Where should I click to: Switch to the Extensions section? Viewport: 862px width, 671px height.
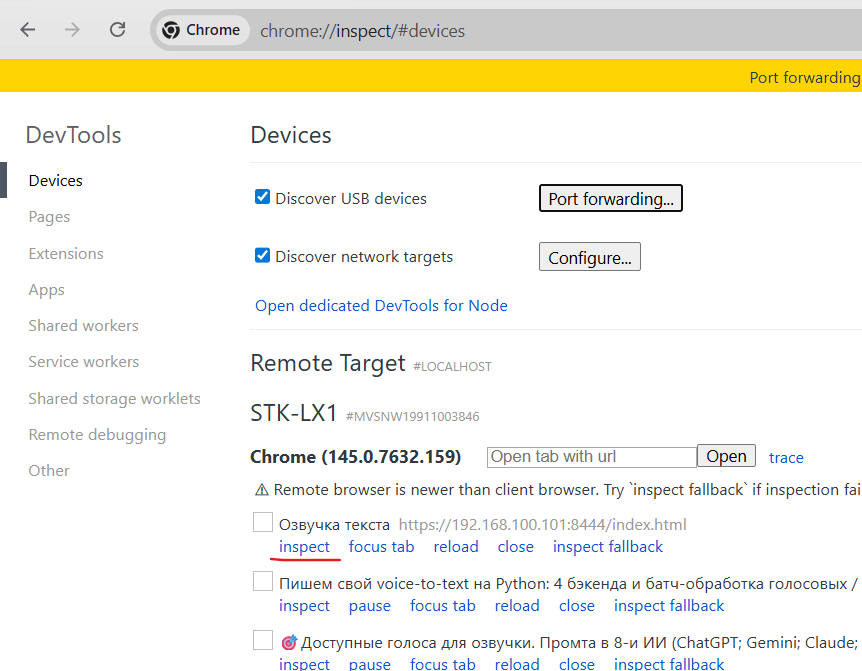point(66,254)
